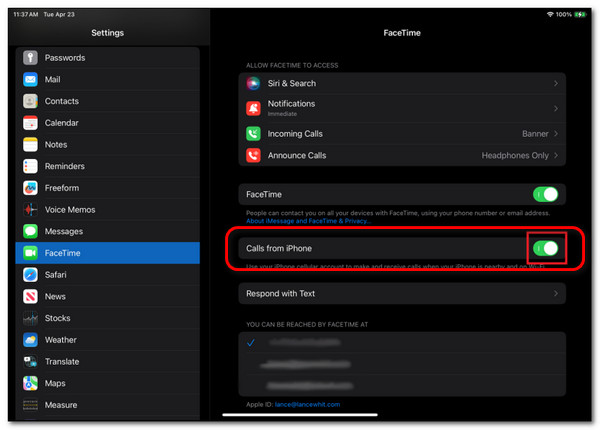Turn off the FaceTime switch

[x=545, y=194]
